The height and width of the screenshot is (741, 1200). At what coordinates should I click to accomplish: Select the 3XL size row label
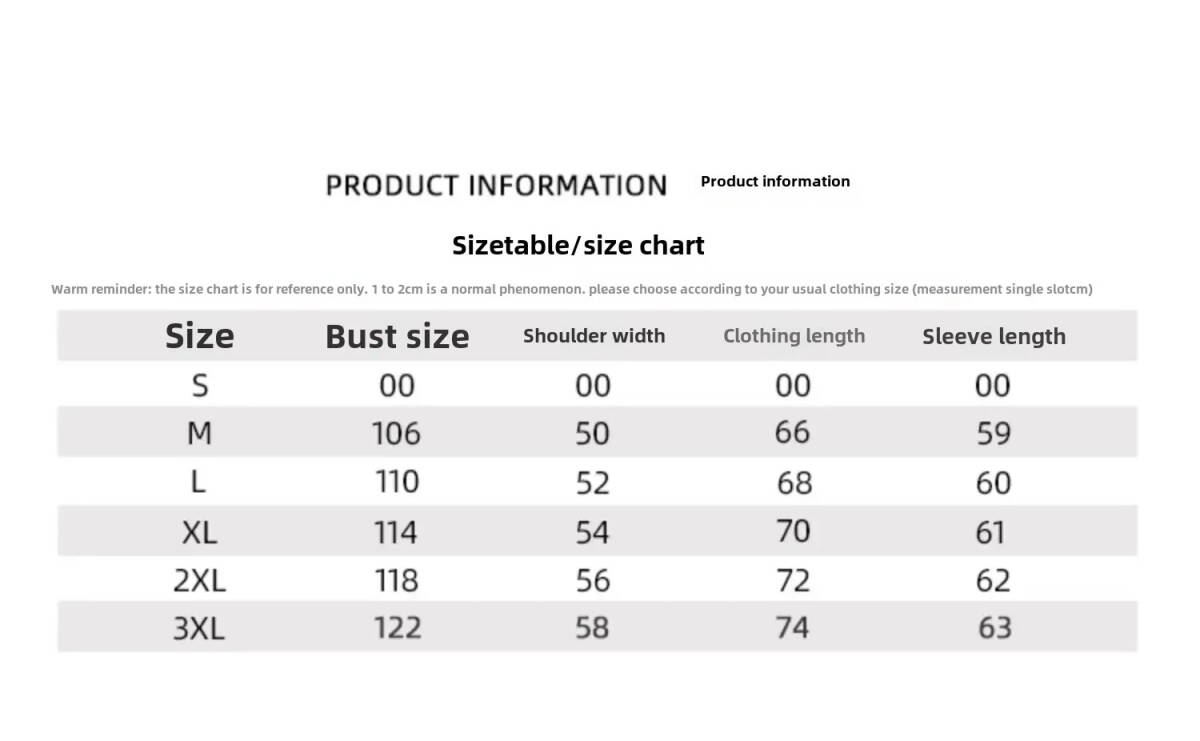199,628
